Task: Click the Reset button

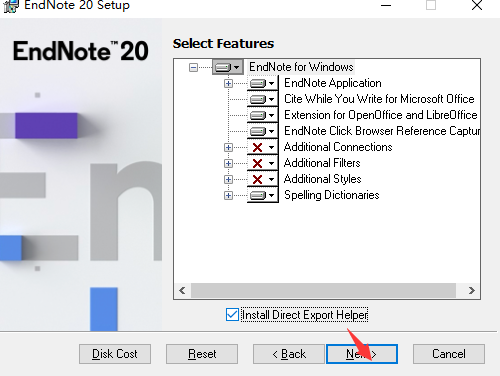Action: [202, 354]
